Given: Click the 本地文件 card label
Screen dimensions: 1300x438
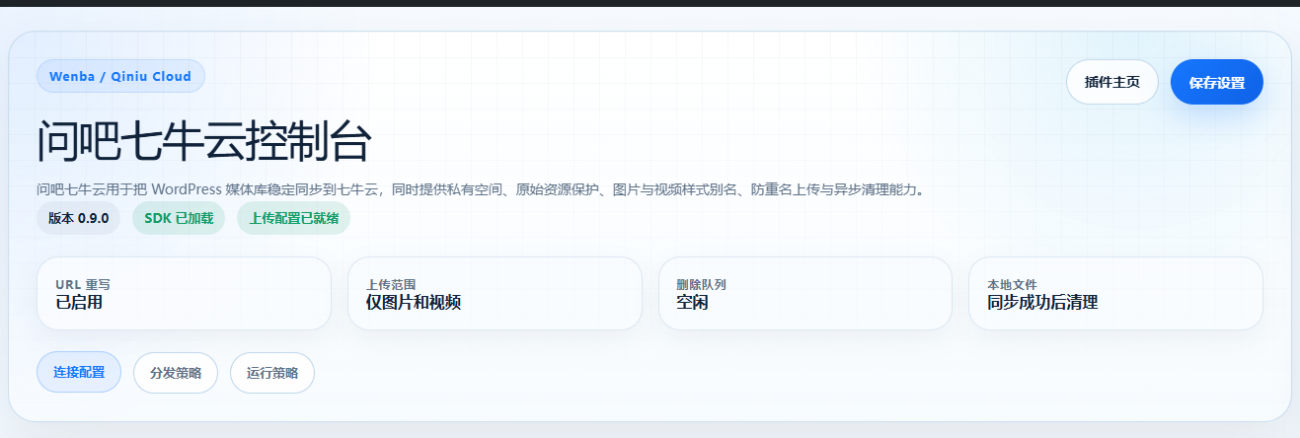Looking at the screenshot, I should 1012,284.
